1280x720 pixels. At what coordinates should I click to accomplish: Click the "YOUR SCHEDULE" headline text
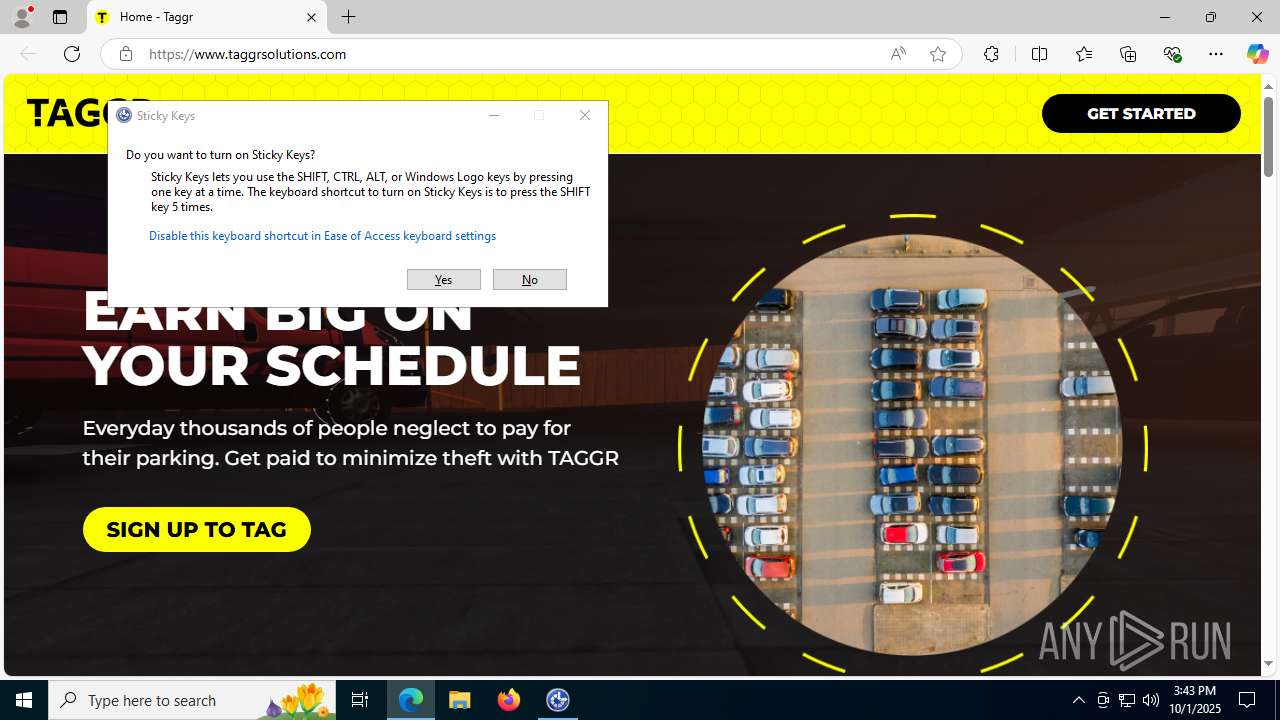[331, 365]
